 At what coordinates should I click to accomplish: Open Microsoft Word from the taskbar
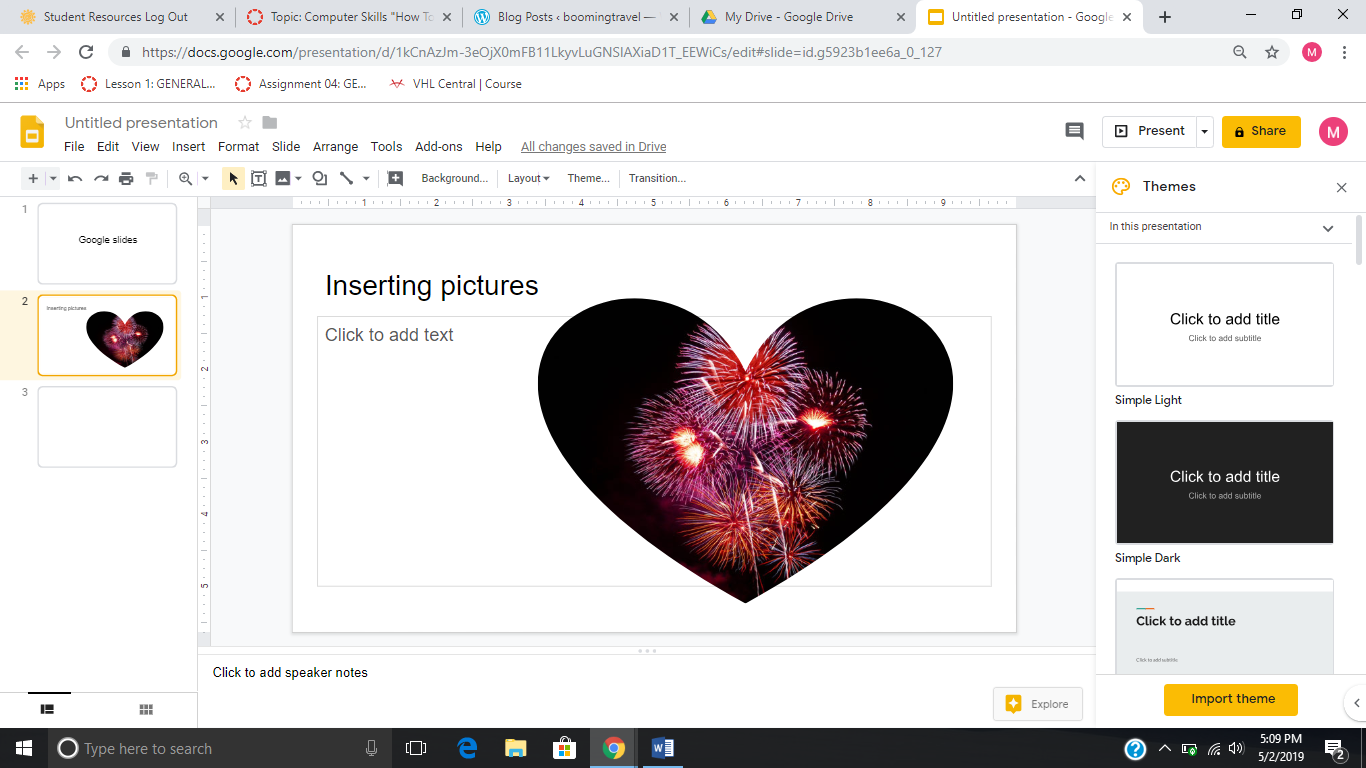[662, 748]
